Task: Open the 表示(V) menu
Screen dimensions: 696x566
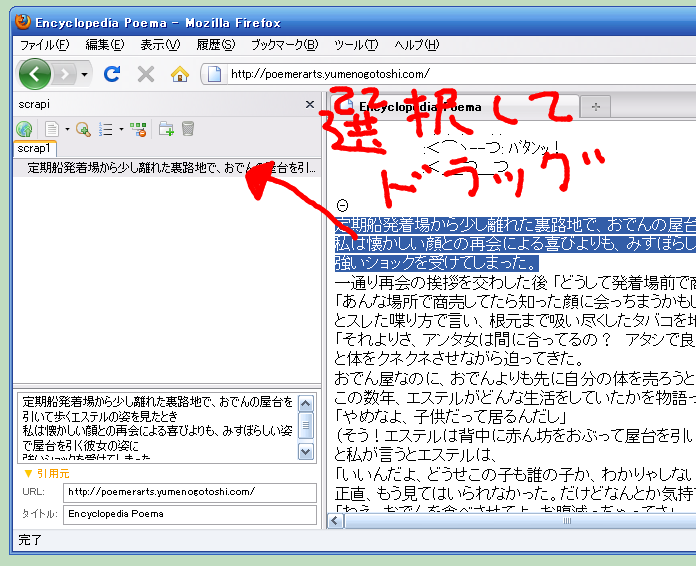Action: 160,45
